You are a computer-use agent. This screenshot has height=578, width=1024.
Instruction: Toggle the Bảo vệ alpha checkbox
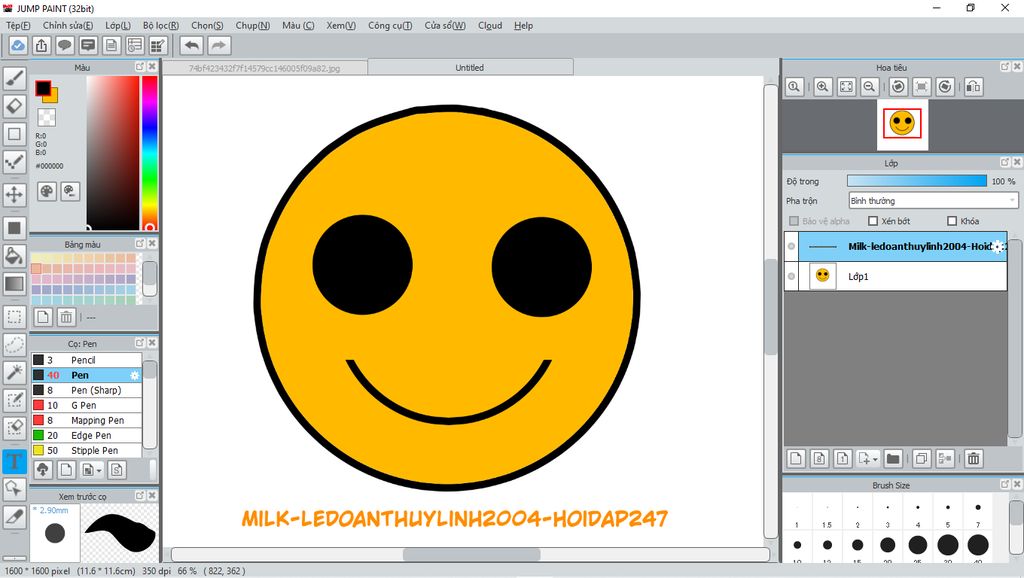[794, 221]
